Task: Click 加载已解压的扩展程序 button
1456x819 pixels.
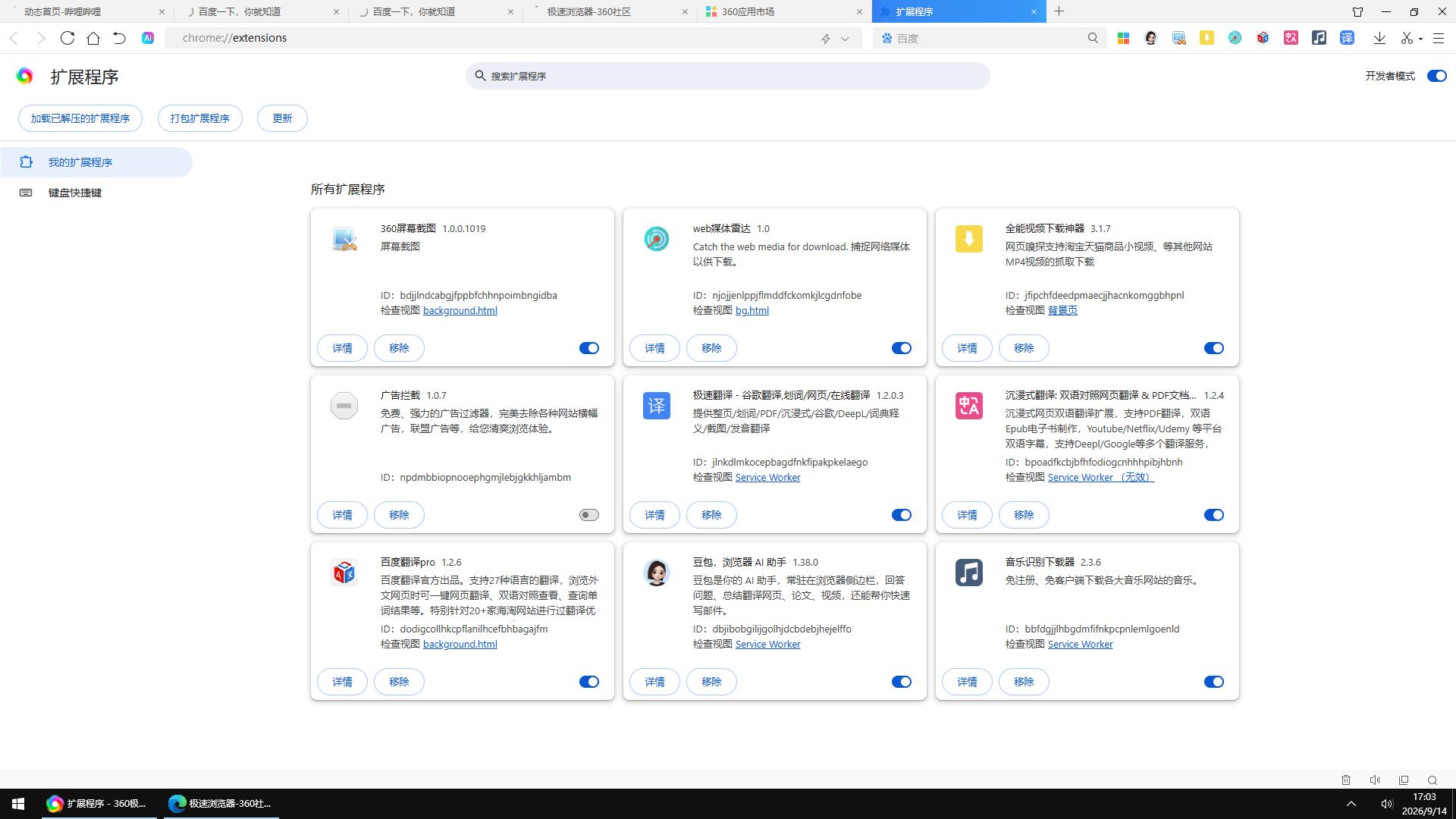Action: (x=80, y=118)
